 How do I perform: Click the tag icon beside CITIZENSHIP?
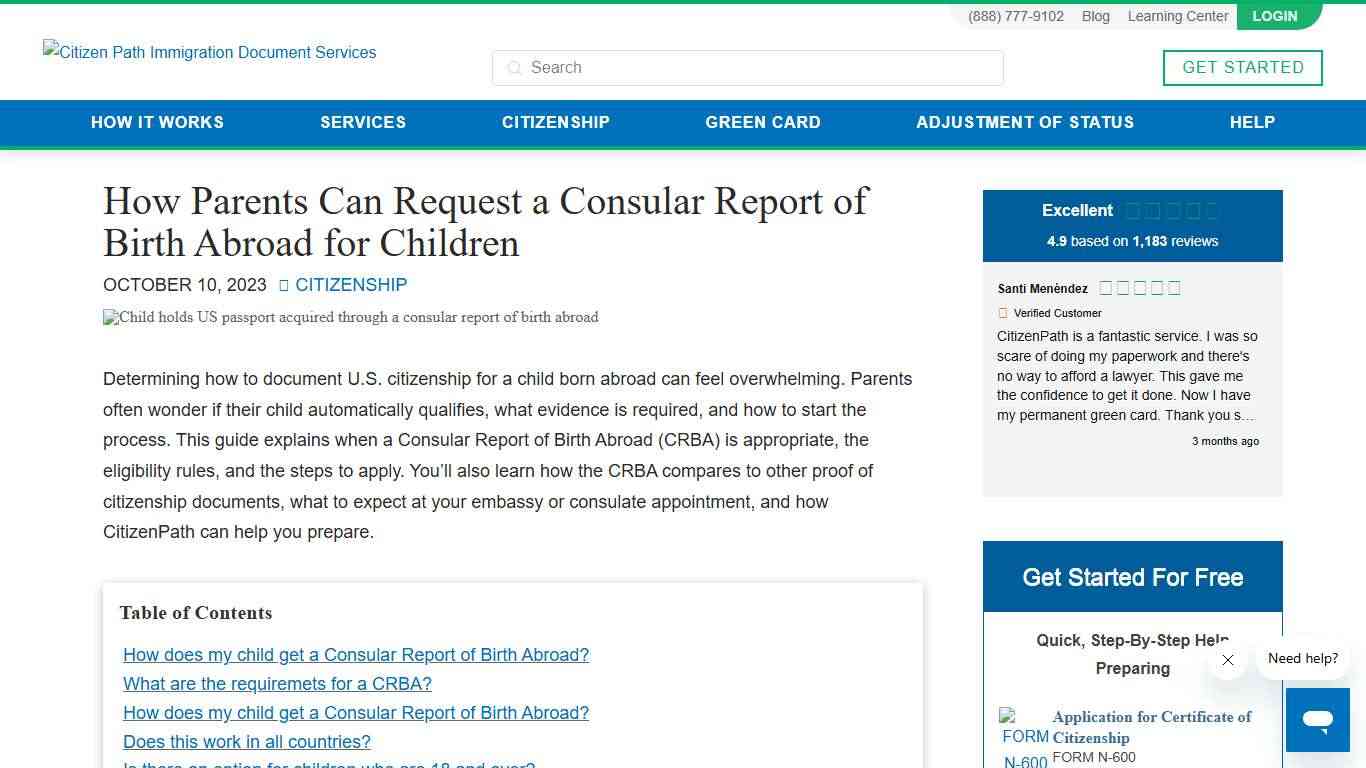point(285,285)
